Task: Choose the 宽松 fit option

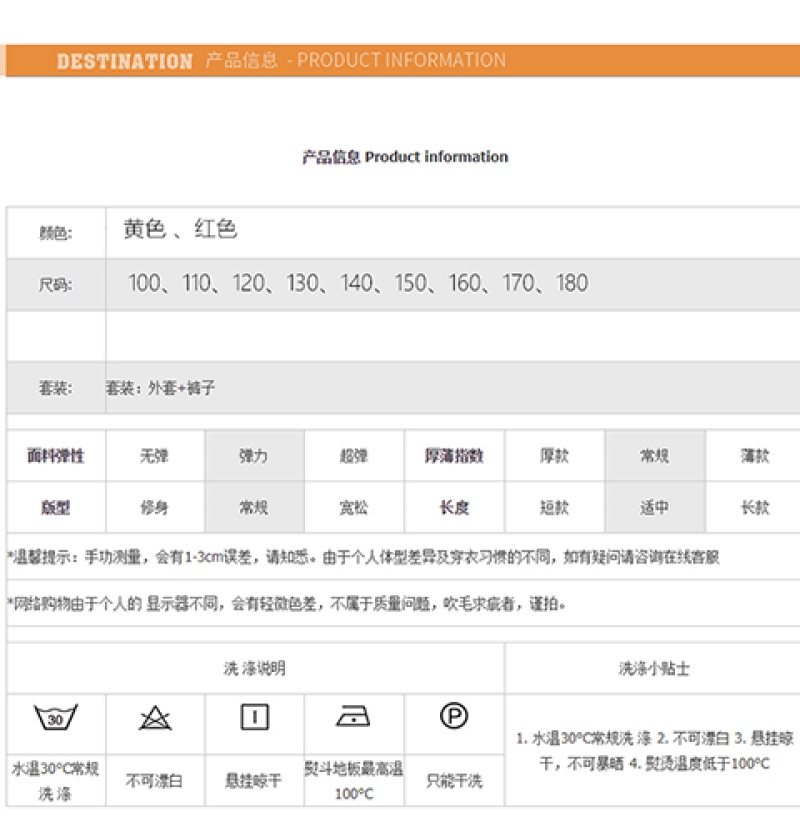Action: coord(354,507)
